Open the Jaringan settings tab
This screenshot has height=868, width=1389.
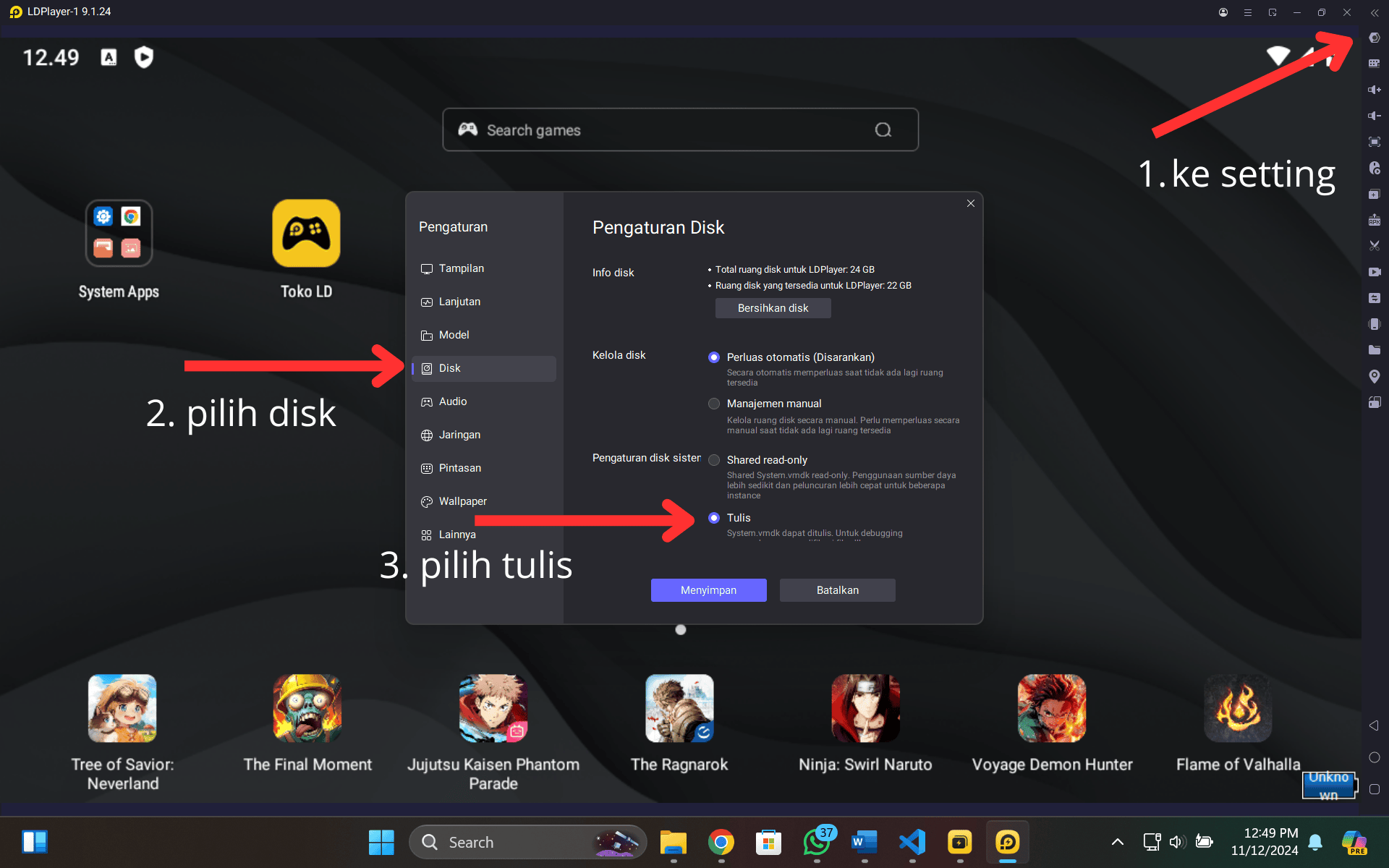click(x=459, y=435)
